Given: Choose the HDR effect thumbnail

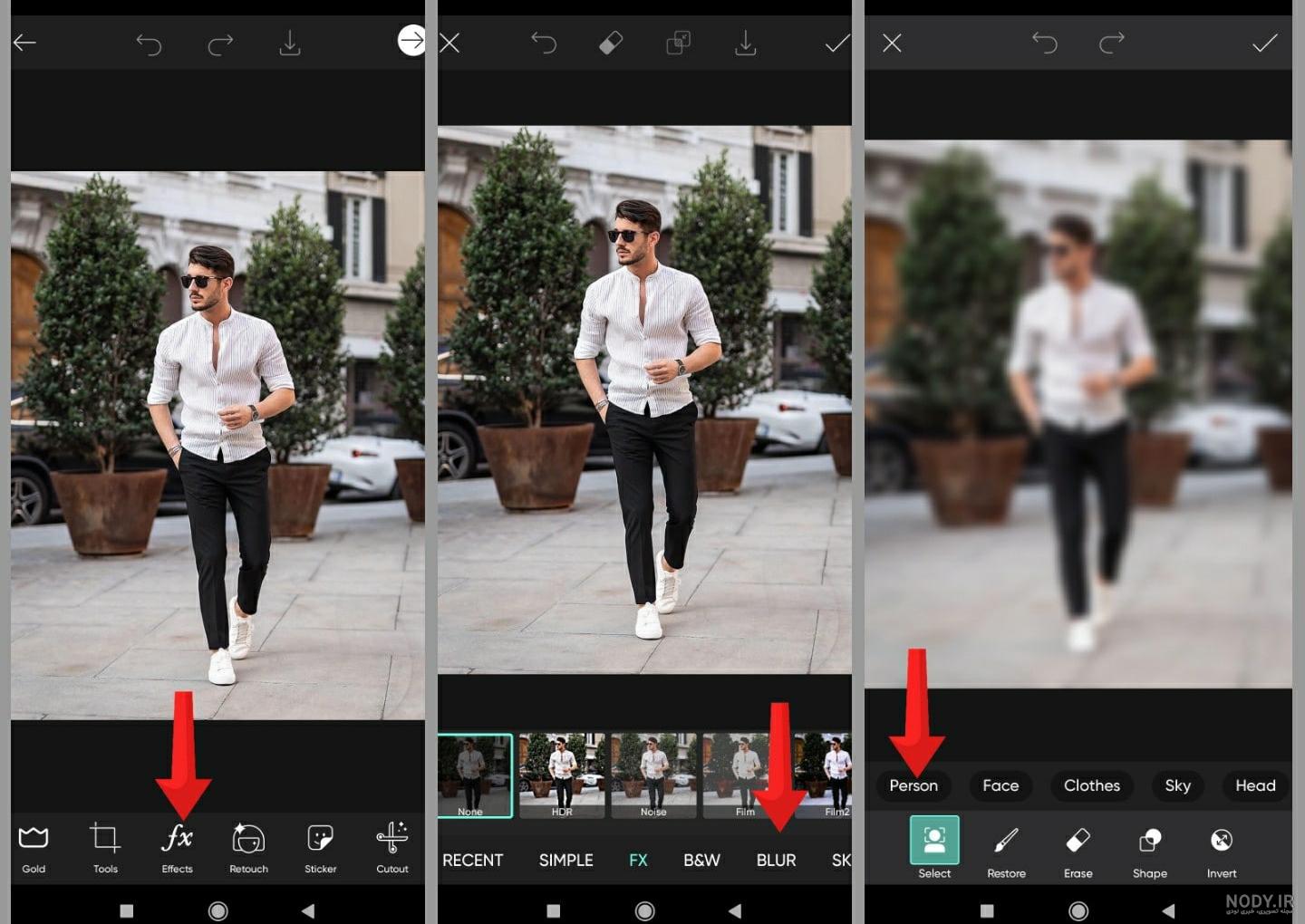Looking at the screenshot, I should 562,775.
